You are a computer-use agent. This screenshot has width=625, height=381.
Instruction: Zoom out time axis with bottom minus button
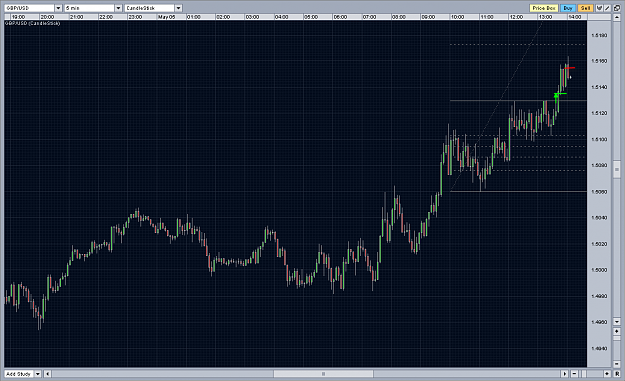tap(574, 374)
